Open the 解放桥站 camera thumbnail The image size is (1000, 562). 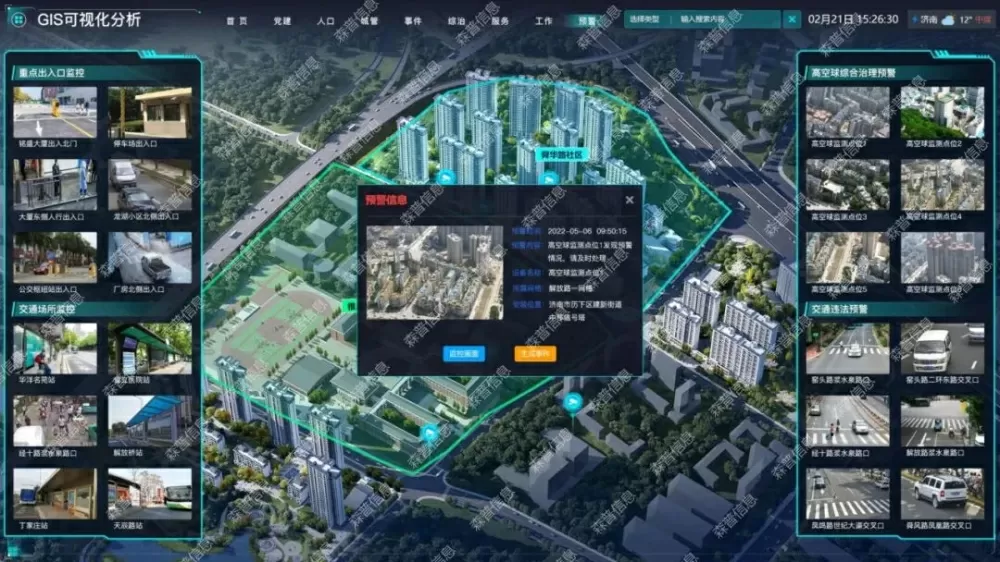tap(150, 420)
